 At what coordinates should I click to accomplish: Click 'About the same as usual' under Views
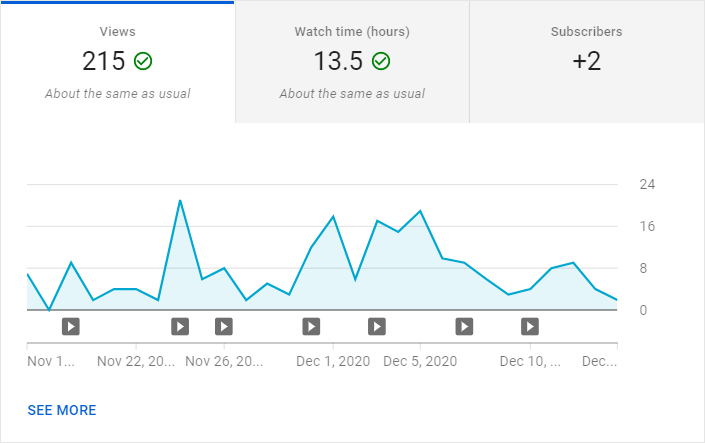pos(117,94)
